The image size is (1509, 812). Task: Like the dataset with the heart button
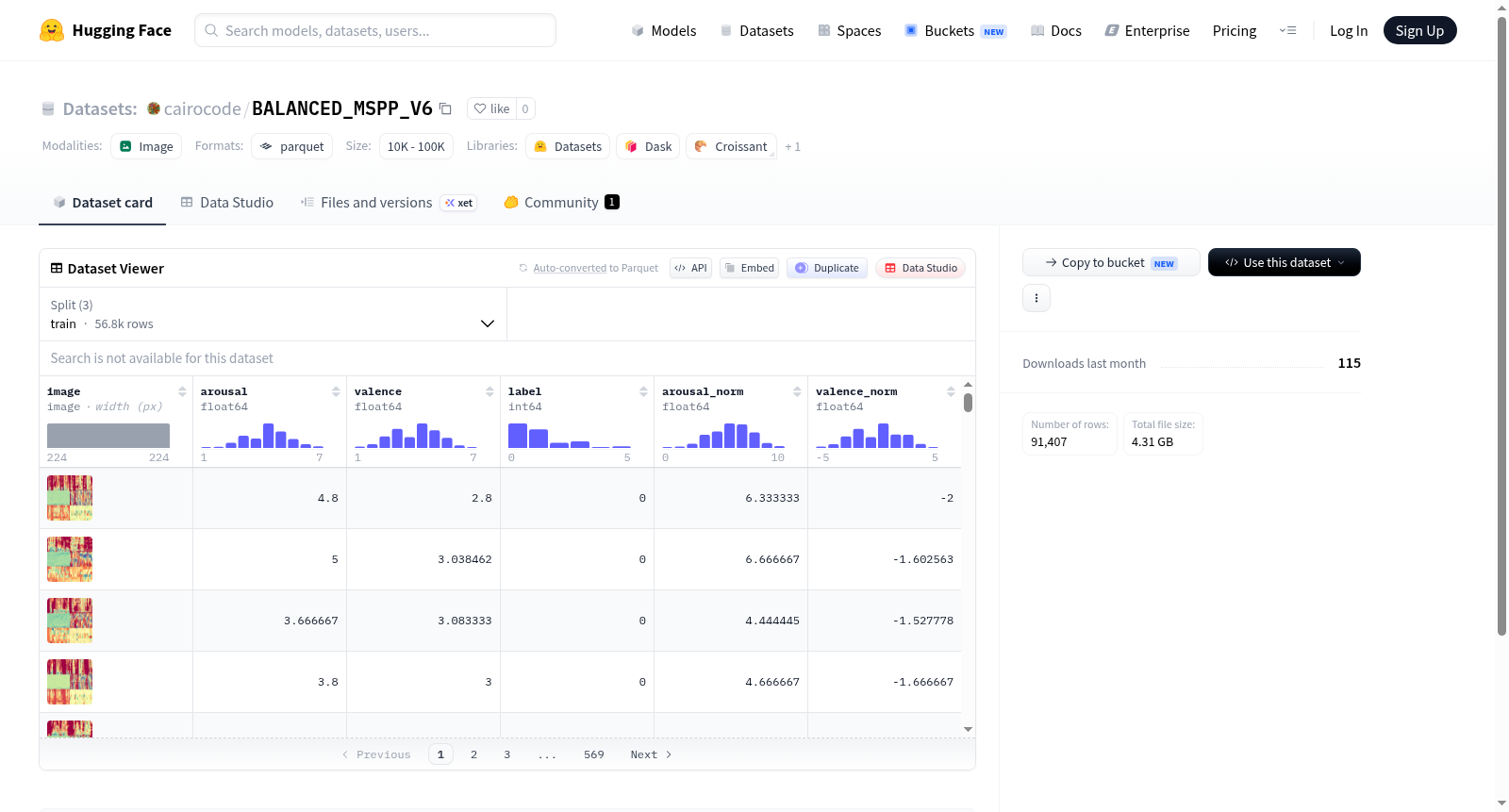pos(491,108)
